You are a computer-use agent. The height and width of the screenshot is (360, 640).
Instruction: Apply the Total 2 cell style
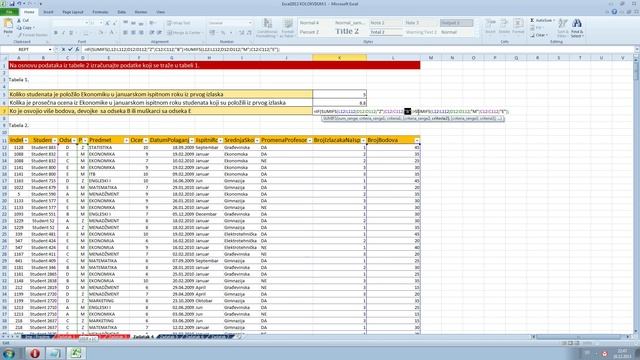coord(385,32)
